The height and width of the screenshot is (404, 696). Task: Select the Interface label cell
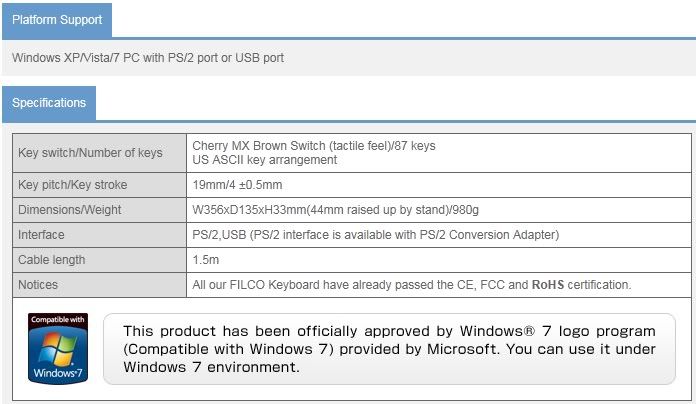coord(99,235)
